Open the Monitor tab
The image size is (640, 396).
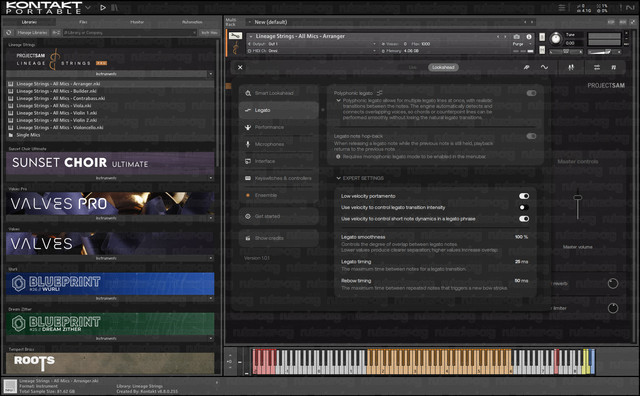point(137,22)
